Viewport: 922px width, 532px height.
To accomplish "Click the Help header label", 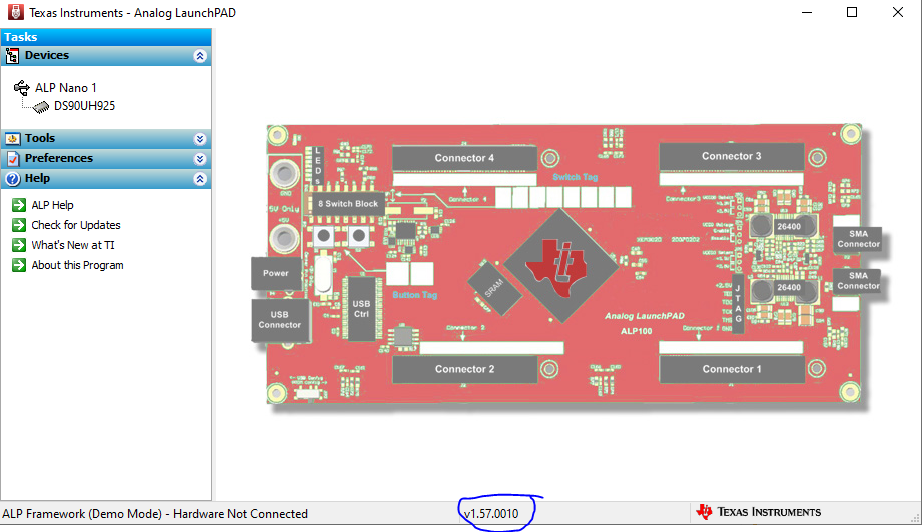I will (37, 178).
